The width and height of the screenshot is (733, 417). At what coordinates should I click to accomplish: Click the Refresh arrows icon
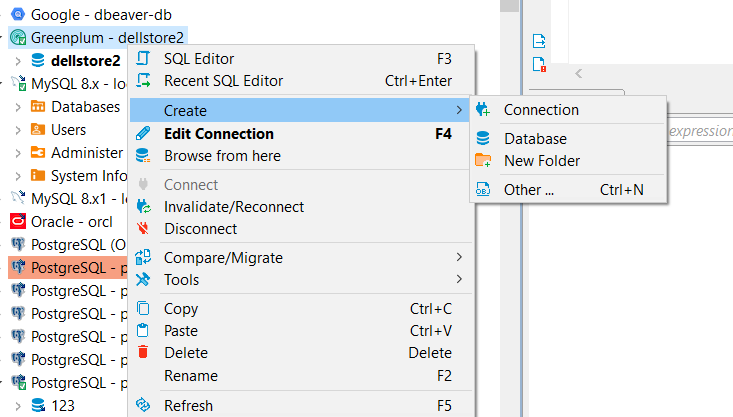pyautogui.click(x=143, y=405)
